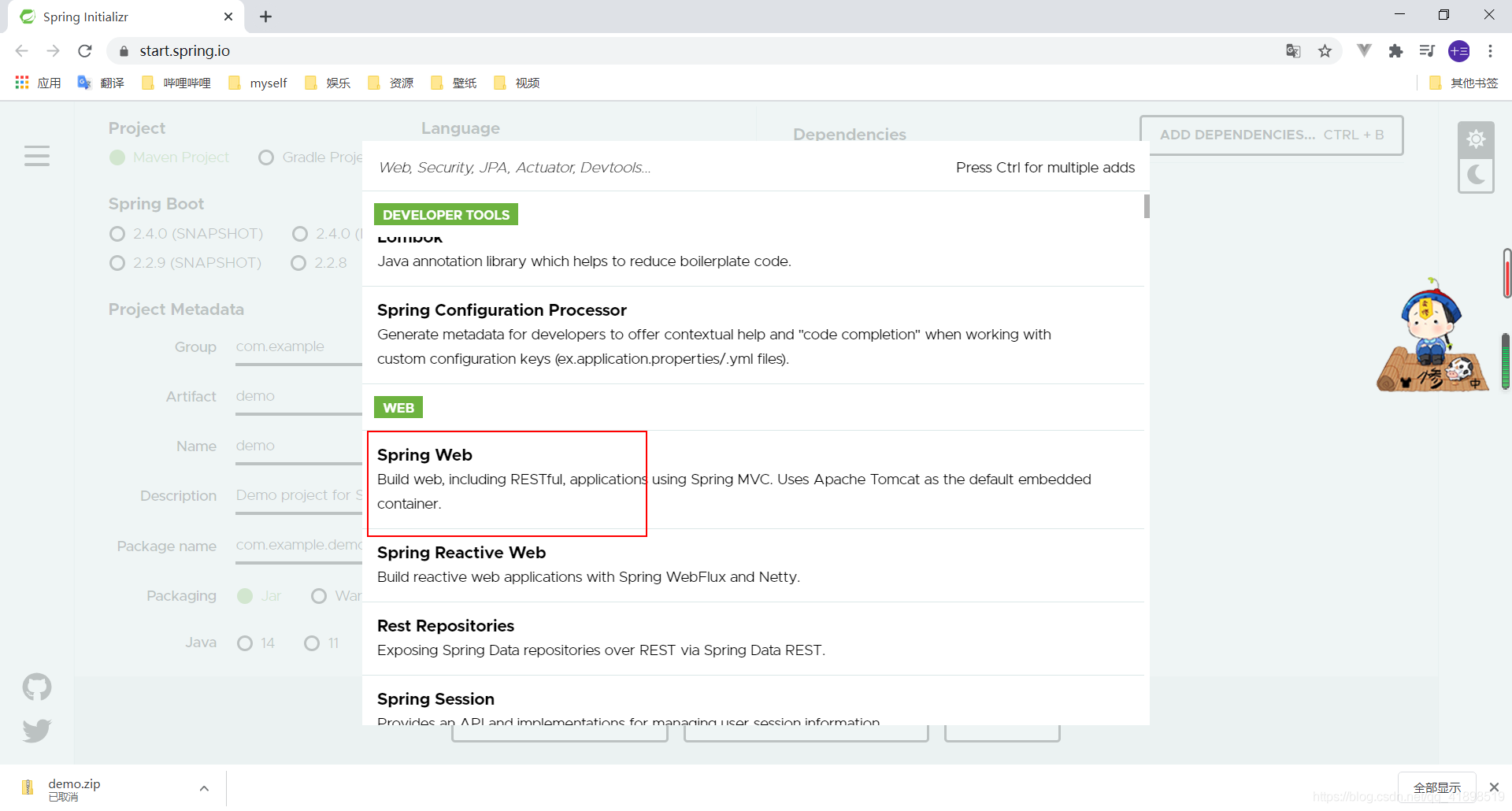The image size is (1512, 811).
Task: Open the 应用 apps shortcut
Action: pyautogui.click(x=38, y=83)
